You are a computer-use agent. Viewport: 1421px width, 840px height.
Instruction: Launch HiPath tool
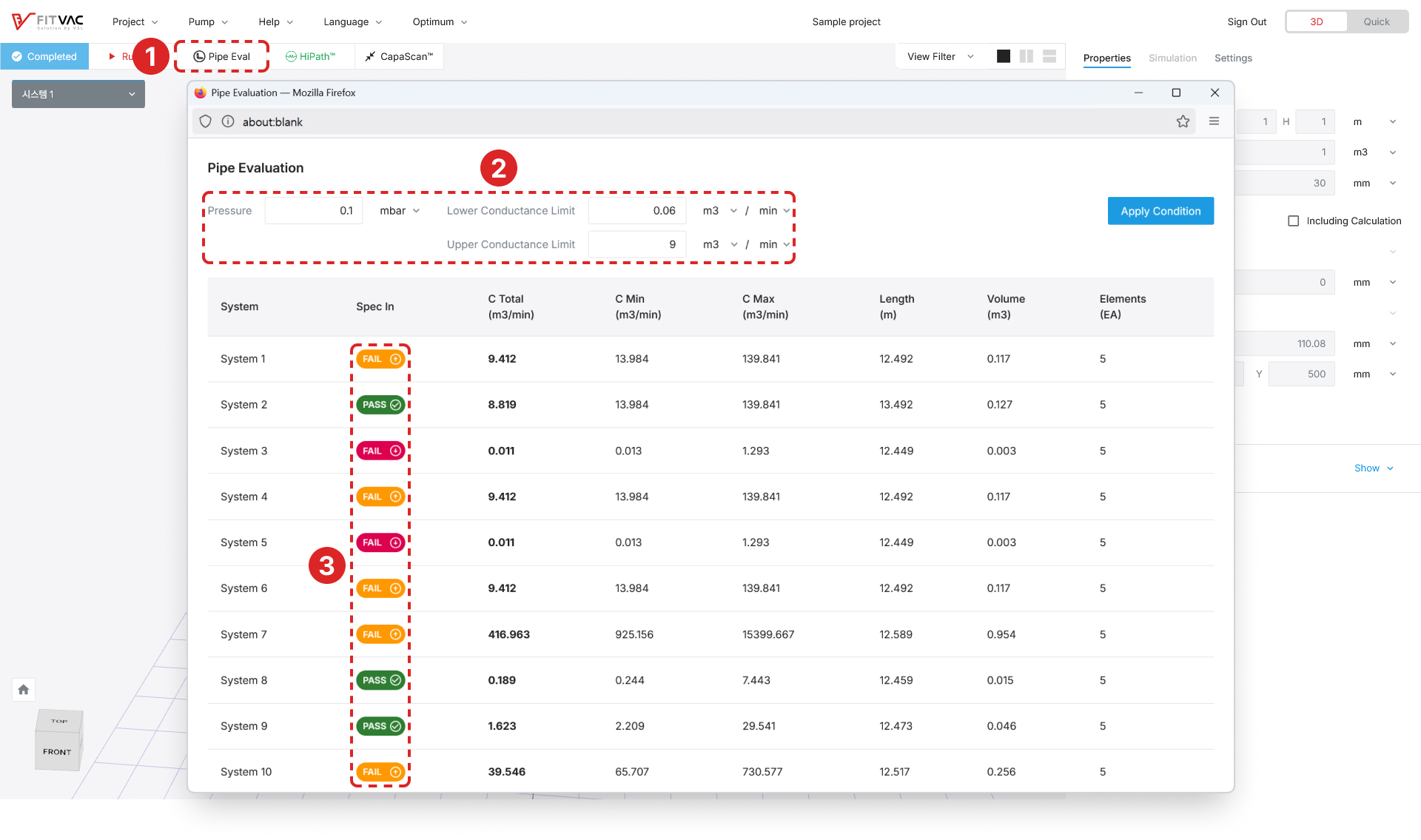click(x=311, y=56)
